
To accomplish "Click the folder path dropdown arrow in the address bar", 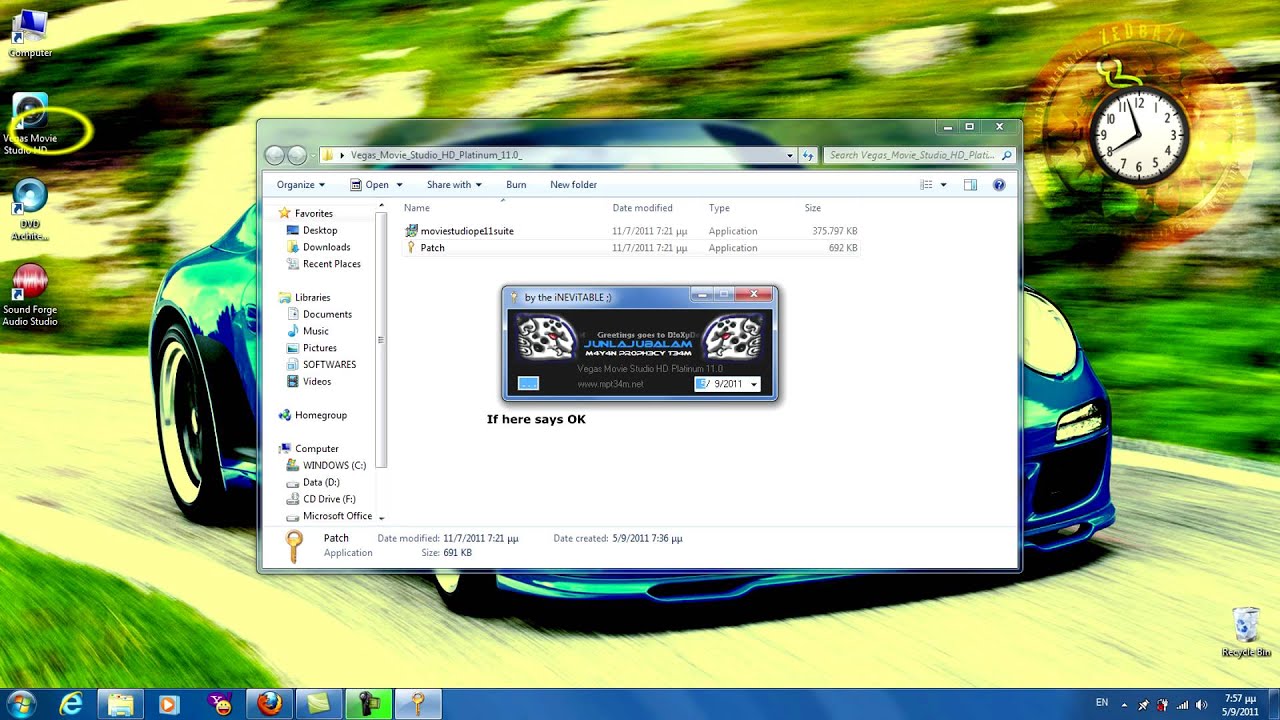I will pos(342,155).
